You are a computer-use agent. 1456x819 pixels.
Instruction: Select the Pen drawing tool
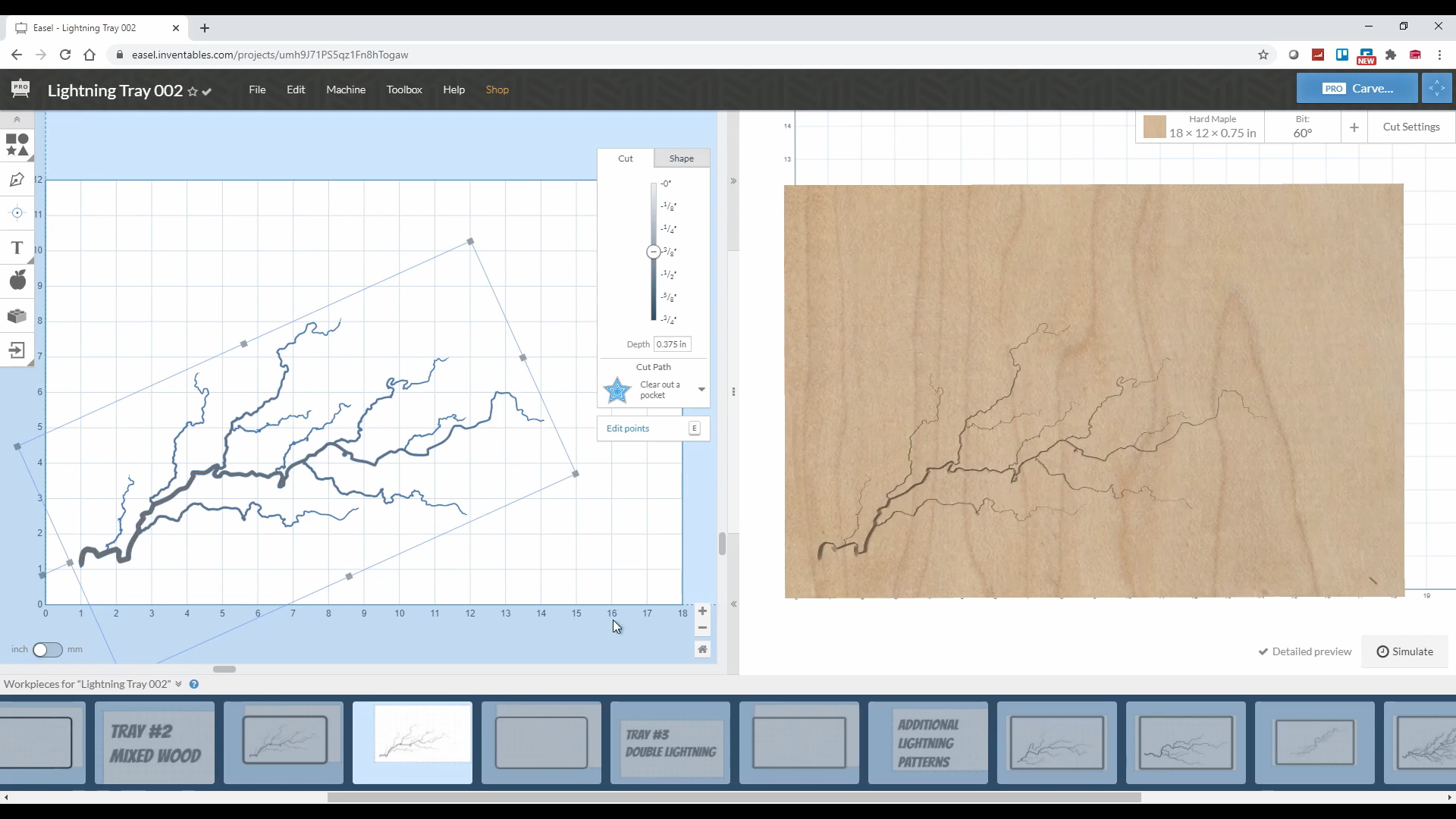point(17,180)
